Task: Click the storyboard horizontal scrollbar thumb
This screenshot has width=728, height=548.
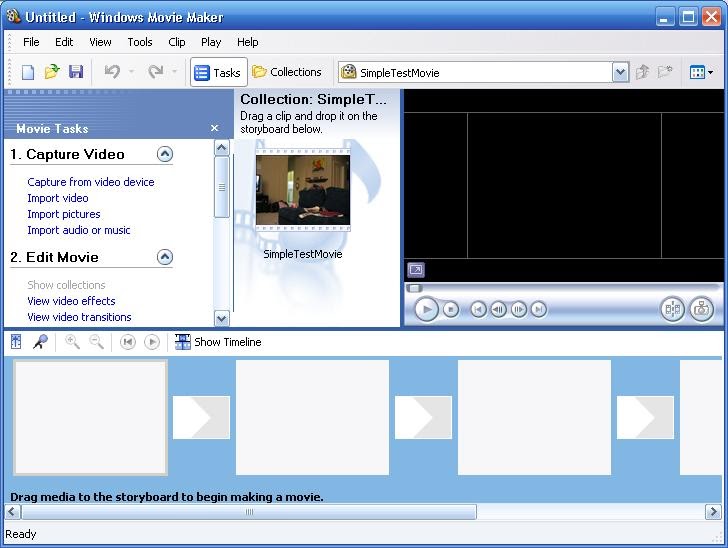Action: tap(249, 512)
